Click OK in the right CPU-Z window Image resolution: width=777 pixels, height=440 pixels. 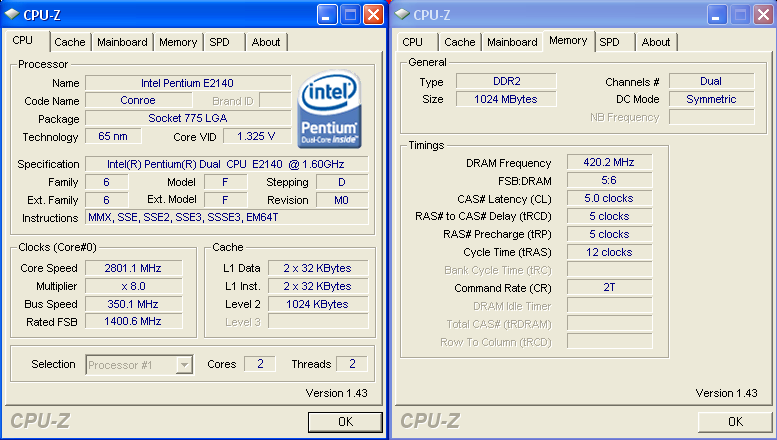[x=735, y=422]
